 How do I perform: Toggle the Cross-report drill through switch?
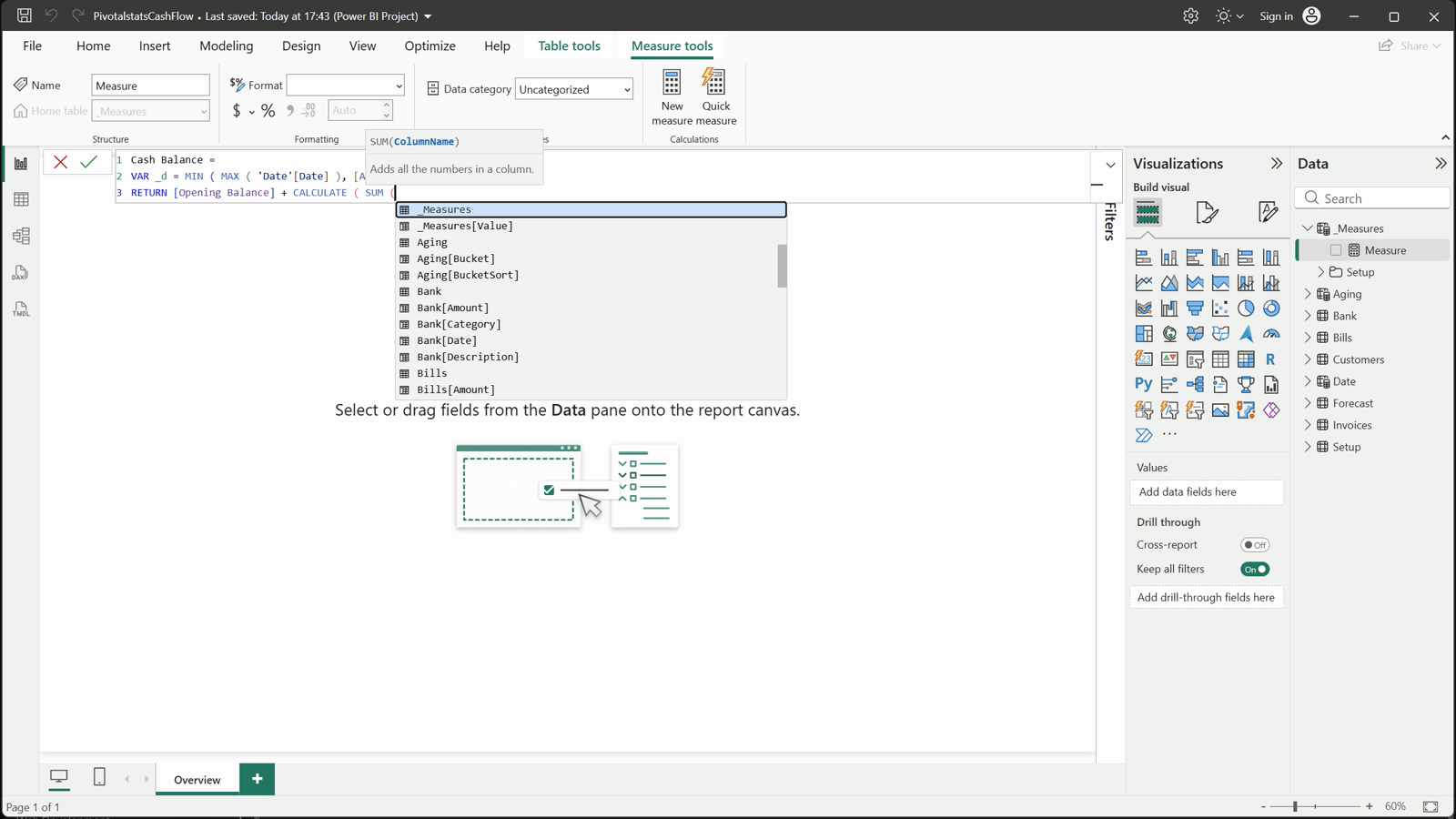click(x=1255, y=545)
